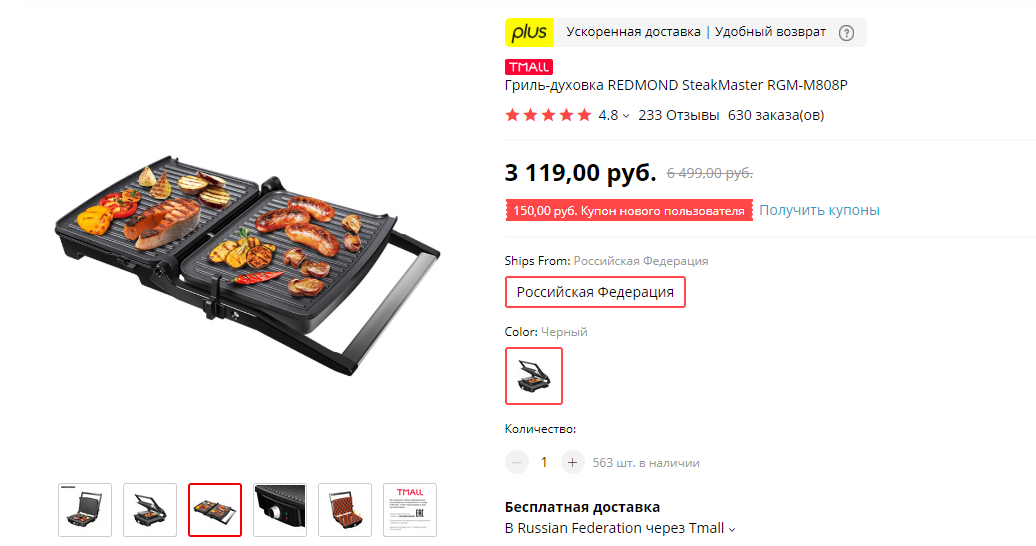1036x546 pixels.
Task: Select the black color grill swatch
Action: pyautogui.click(x=534, y=376)
